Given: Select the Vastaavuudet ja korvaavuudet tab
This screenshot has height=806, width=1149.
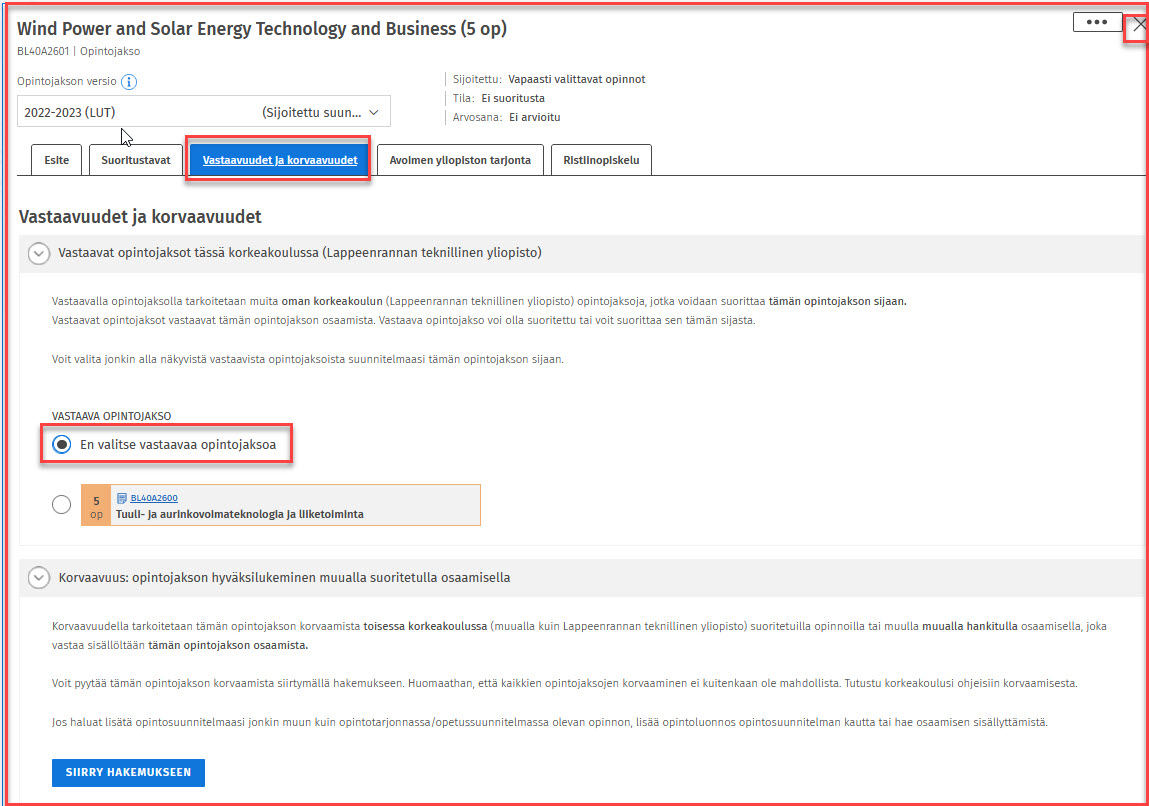Looking at the screenshot, I should coord(279,160).
